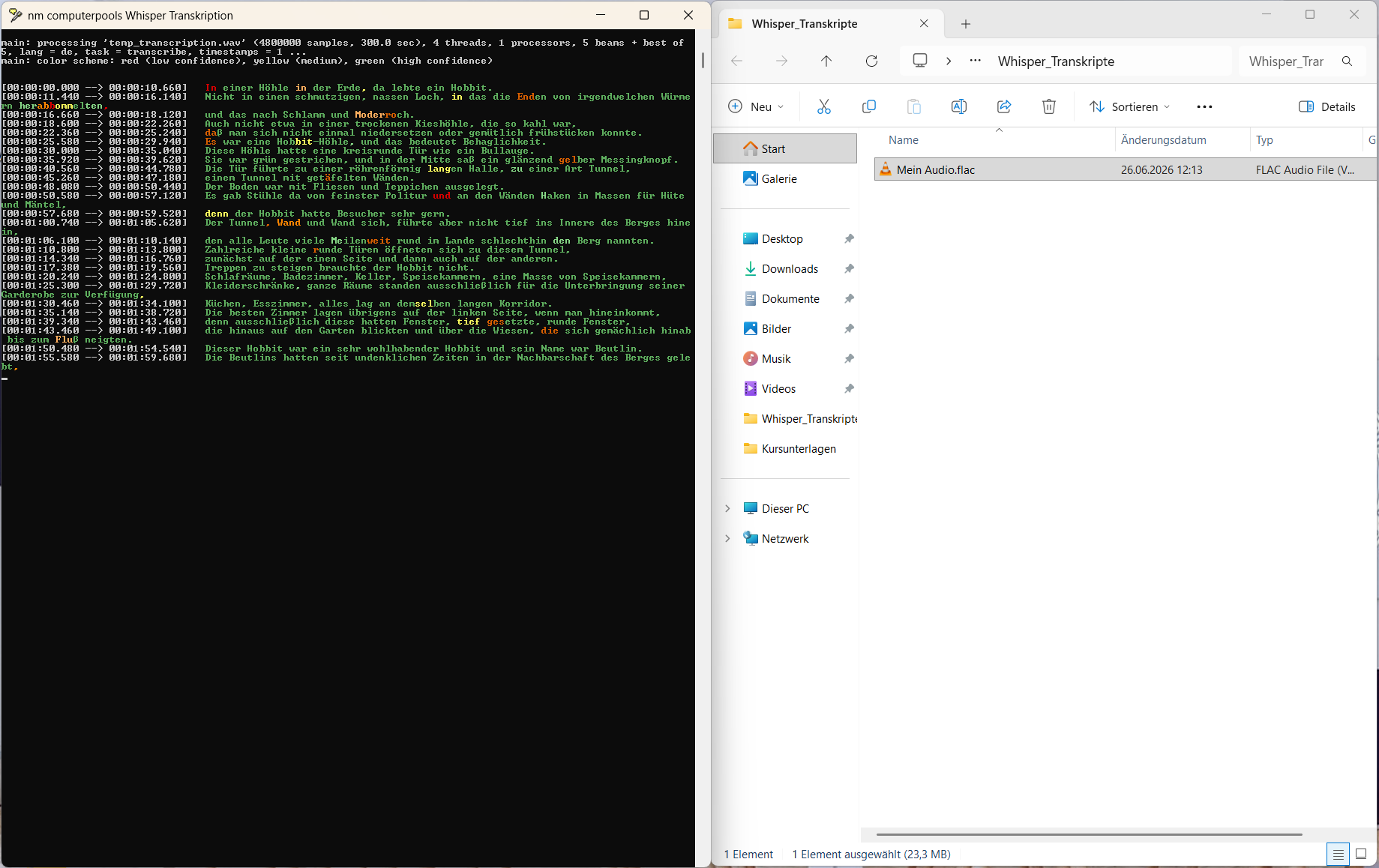The image size is (1379, 868).
Task: Click the Share icon in toolbar
Action: click(x=1004, y=106)
